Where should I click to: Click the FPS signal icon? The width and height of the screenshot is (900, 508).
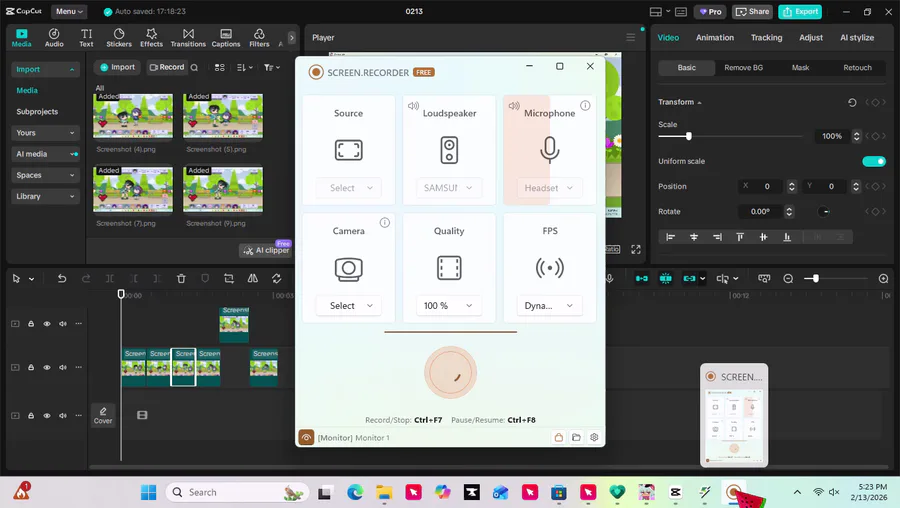549,268
